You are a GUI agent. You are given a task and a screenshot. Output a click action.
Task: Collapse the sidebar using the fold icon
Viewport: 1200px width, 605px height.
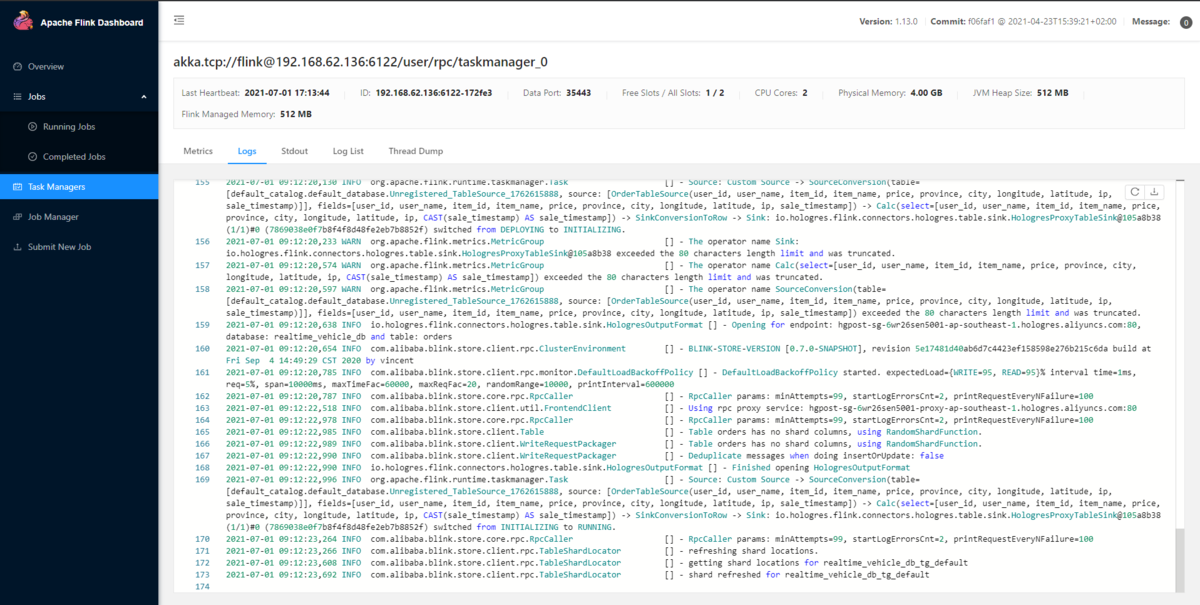coord(178,20)
